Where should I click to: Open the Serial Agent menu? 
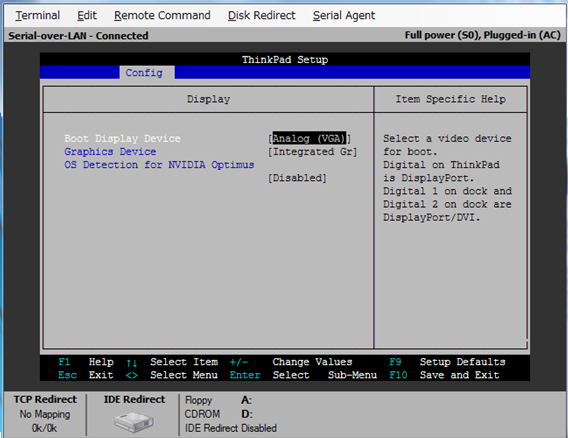point(344,16)
